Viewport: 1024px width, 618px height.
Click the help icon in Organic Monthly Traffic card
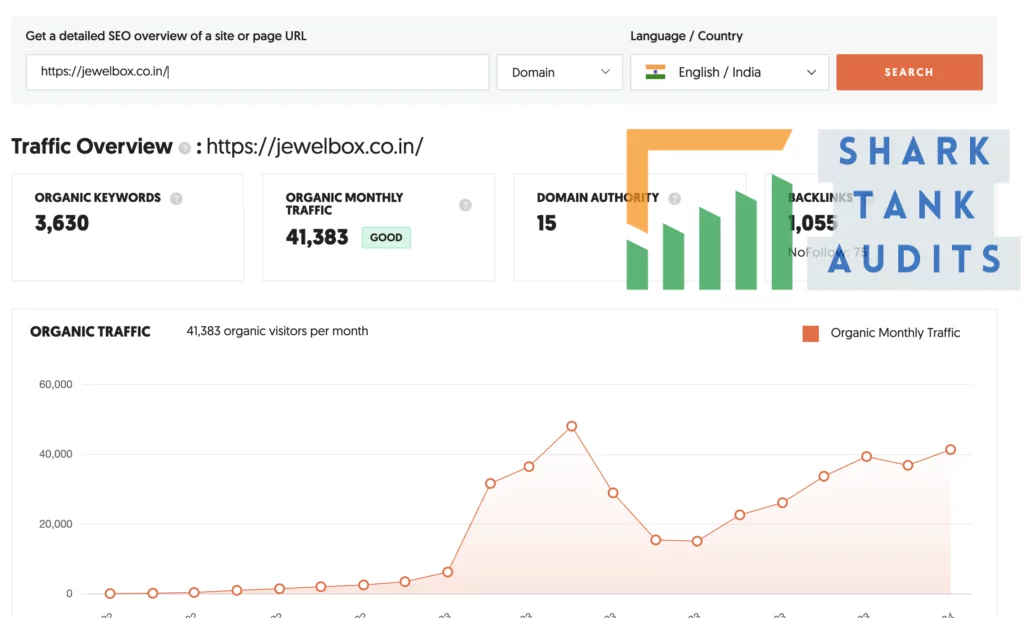465,205
